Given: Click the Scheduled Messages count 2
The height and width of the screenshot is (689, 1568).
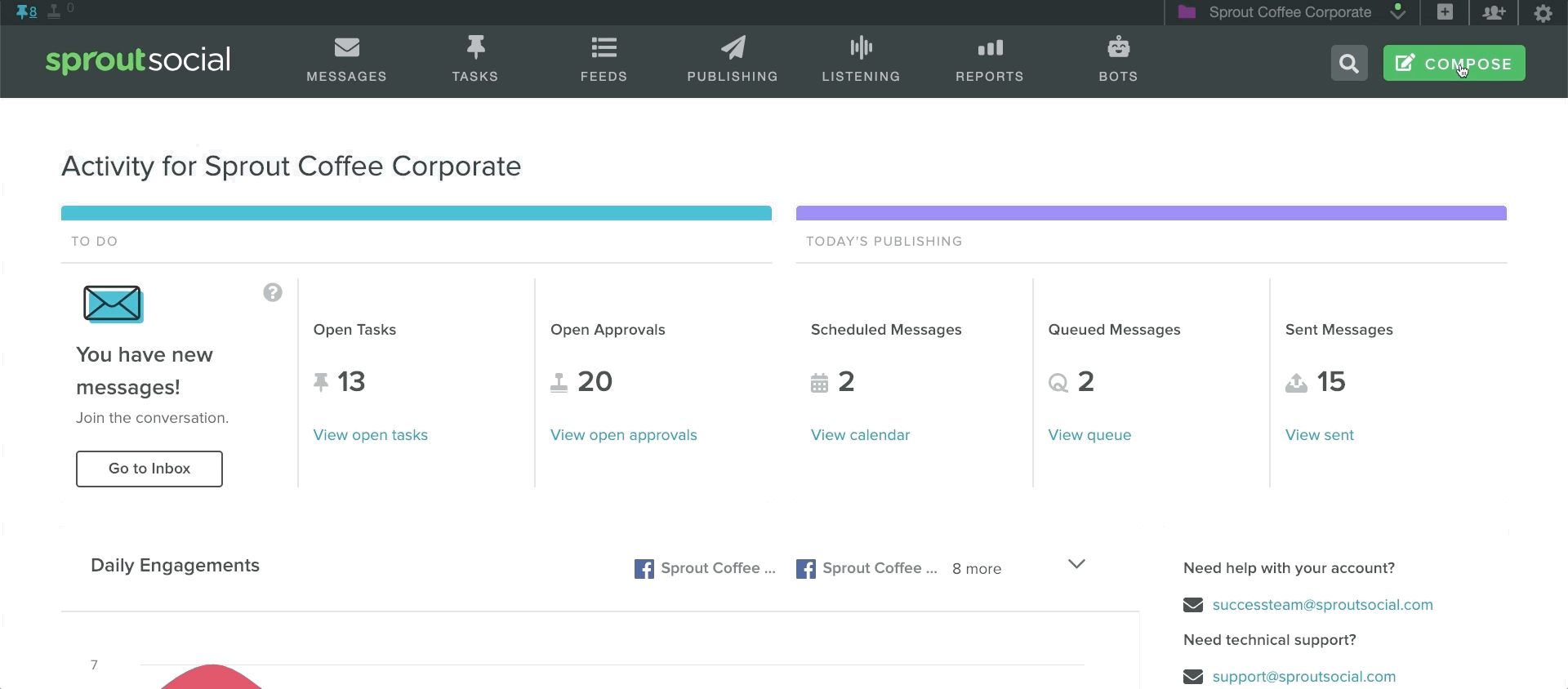Looking at the screenshot, I should 847,381.
